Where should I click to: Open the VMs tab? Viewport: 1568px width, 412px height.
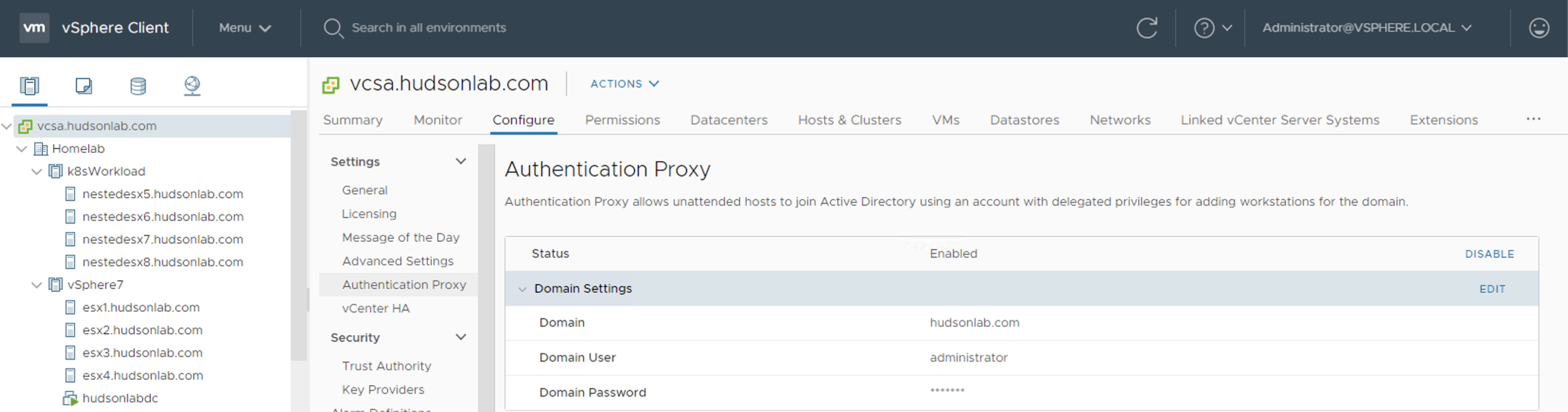pos(945,120)
